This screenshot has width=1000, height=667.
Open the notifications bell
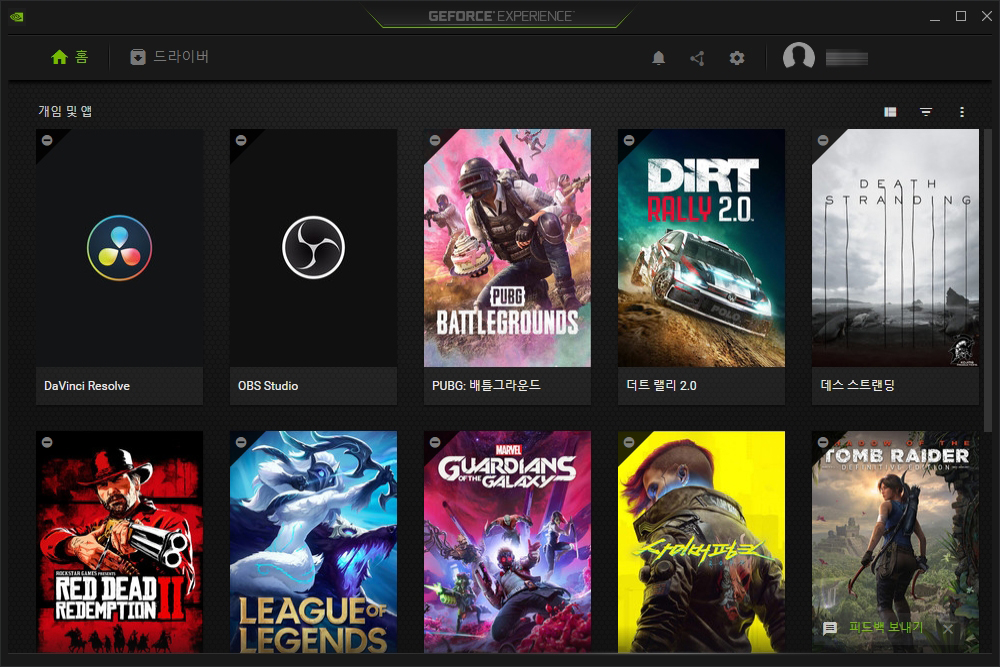tap(659, 58)
